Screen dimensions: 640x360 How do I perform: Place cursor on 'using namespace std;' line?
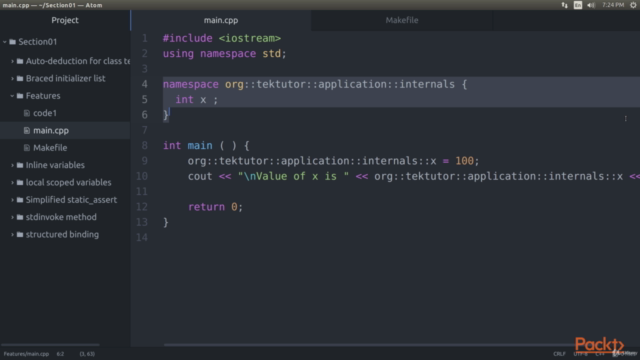pyautogui.click(x=224, y=54)
